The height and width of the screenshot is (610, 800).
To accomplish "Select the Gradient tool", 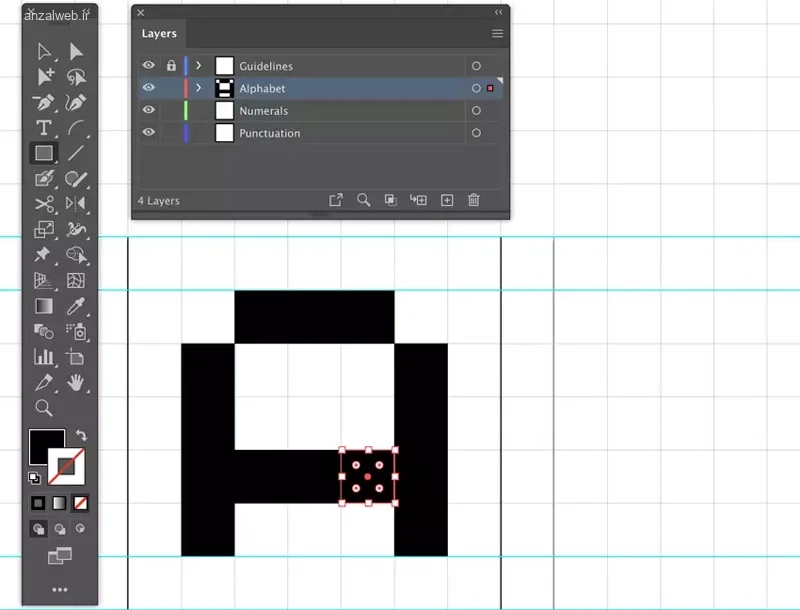I will (x=44, y=306).
